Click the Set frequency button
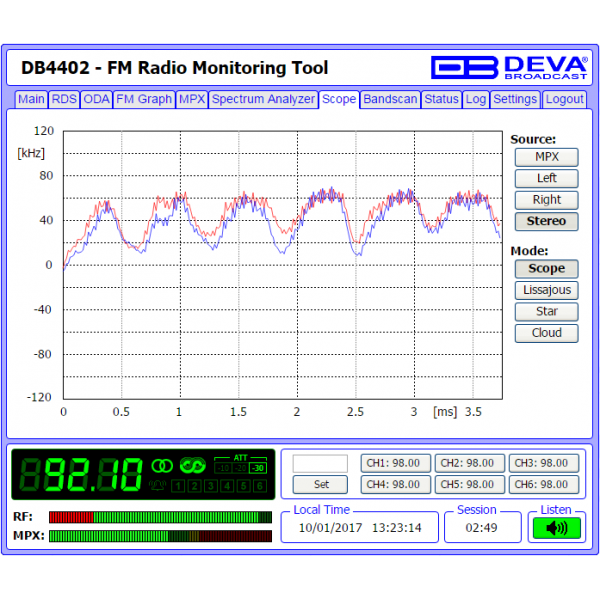The width and height of the screenshot is (600, 600). 320,484
